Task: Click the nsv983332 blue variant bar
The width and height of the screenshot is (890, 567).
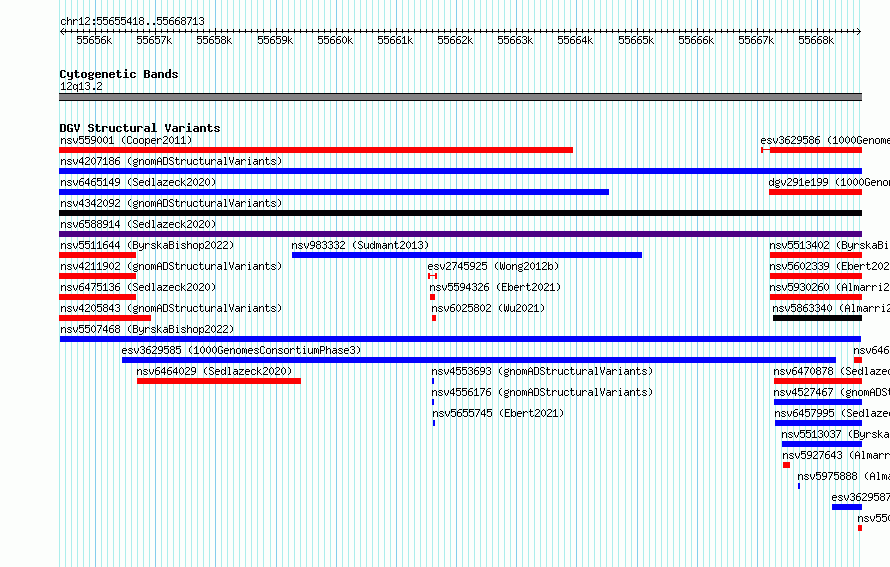Action: 467,255
